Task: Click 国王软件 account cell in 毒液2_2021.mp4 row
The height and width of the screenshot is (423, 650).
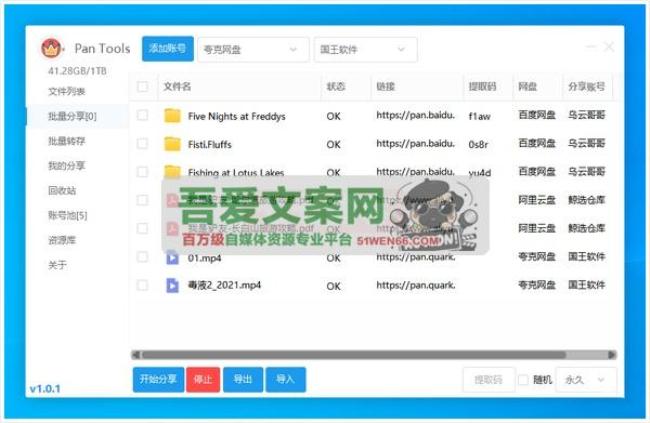Action: point(587,285)
